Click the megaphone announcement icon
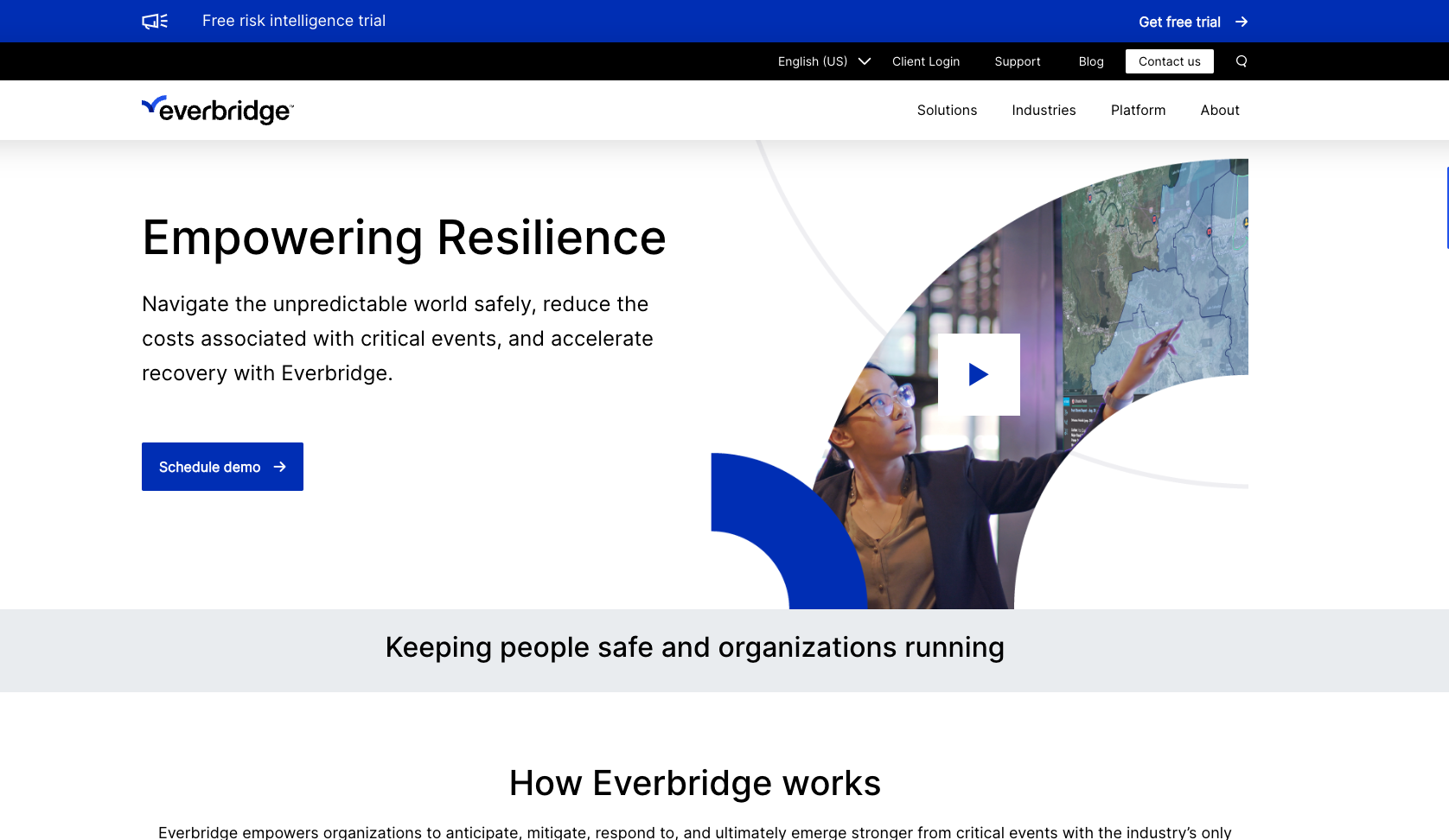Image resolution: width=1449 pixels, height=840 pixels. click(x=155, y=22)
